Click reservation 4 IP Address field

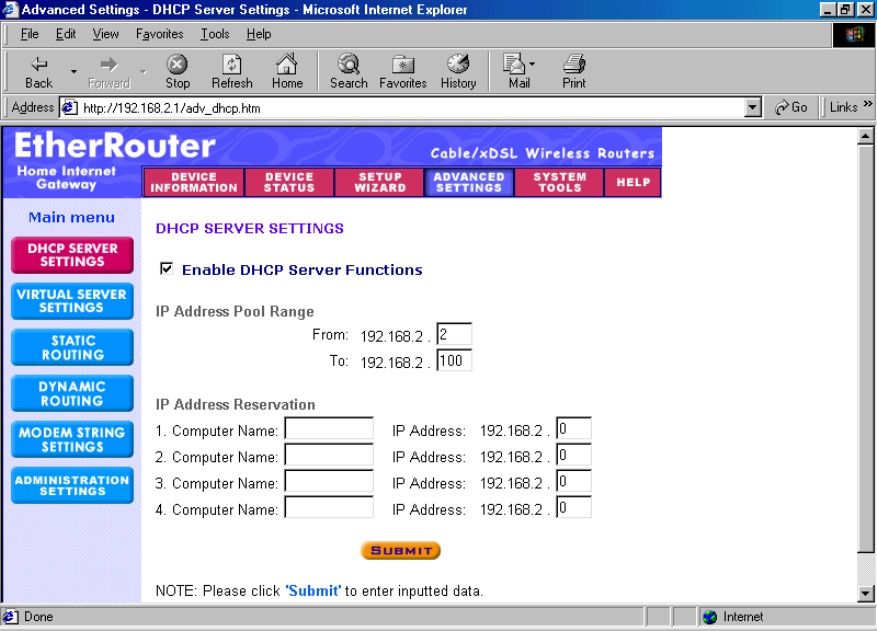[x=574, y=507]
